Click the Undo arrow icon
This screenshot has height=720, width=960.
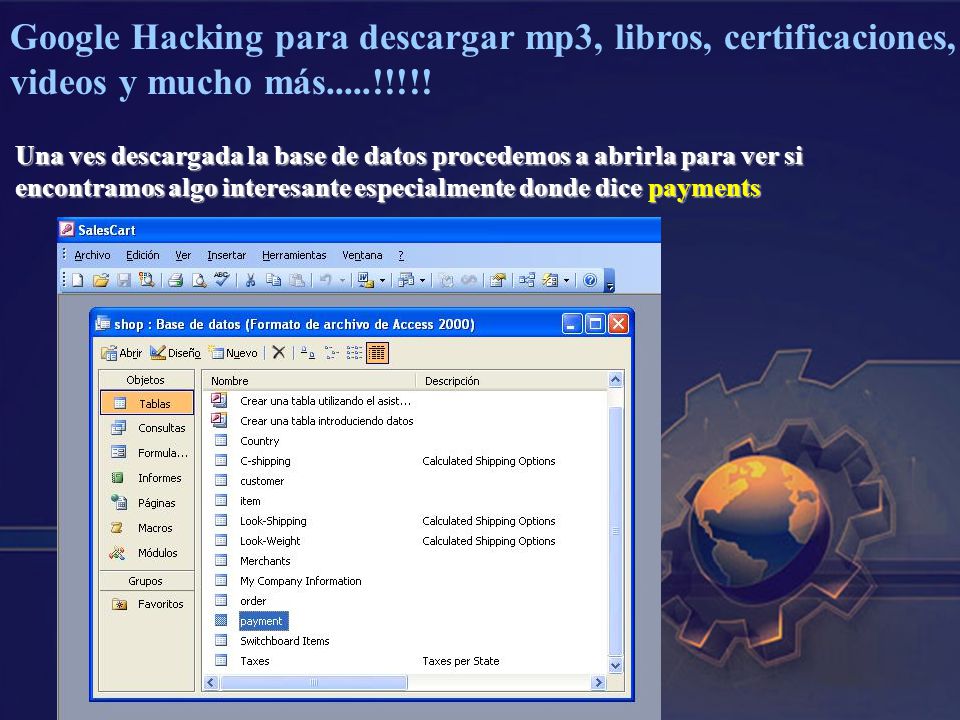coord(325,280)
